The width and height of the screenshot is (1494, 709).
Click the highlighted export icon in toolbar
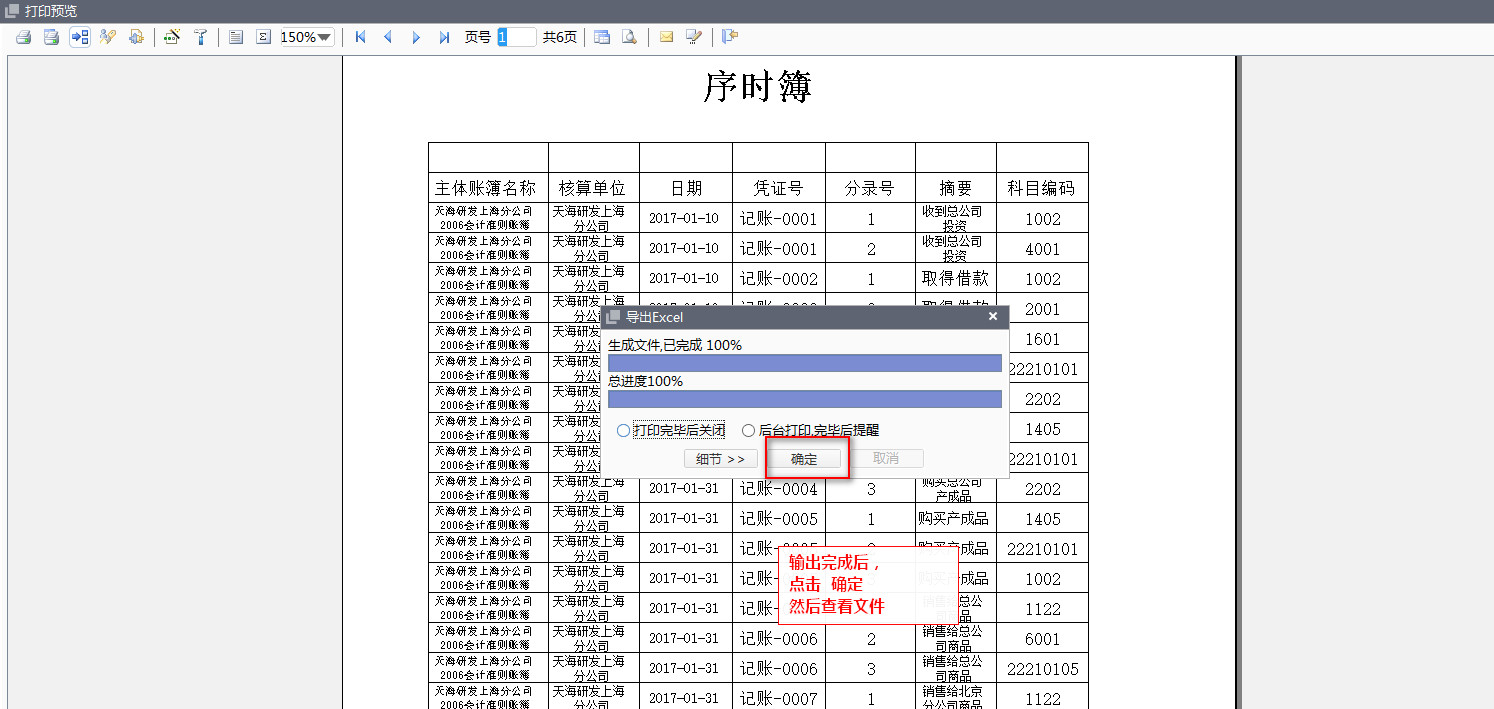coord(80,37)
